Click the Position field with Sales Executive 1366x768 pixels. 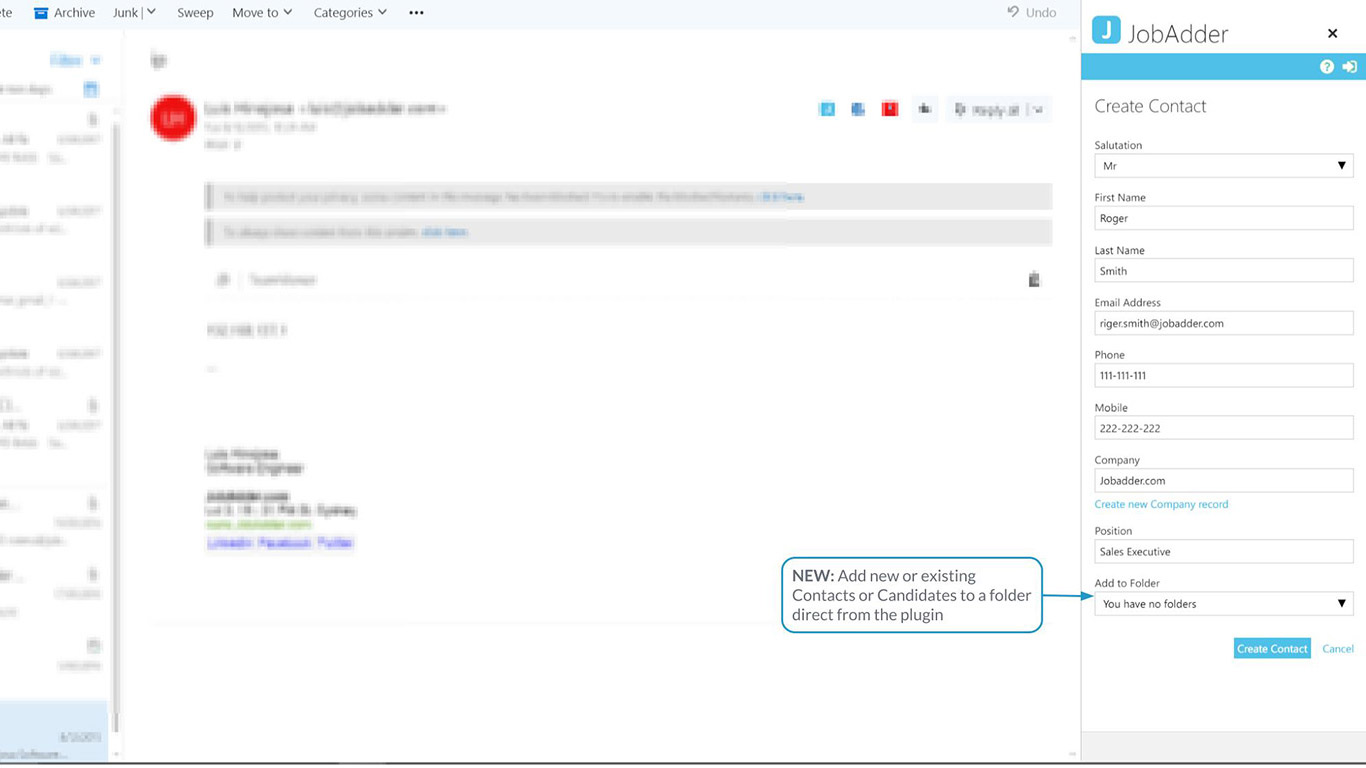click(1224, 552)
